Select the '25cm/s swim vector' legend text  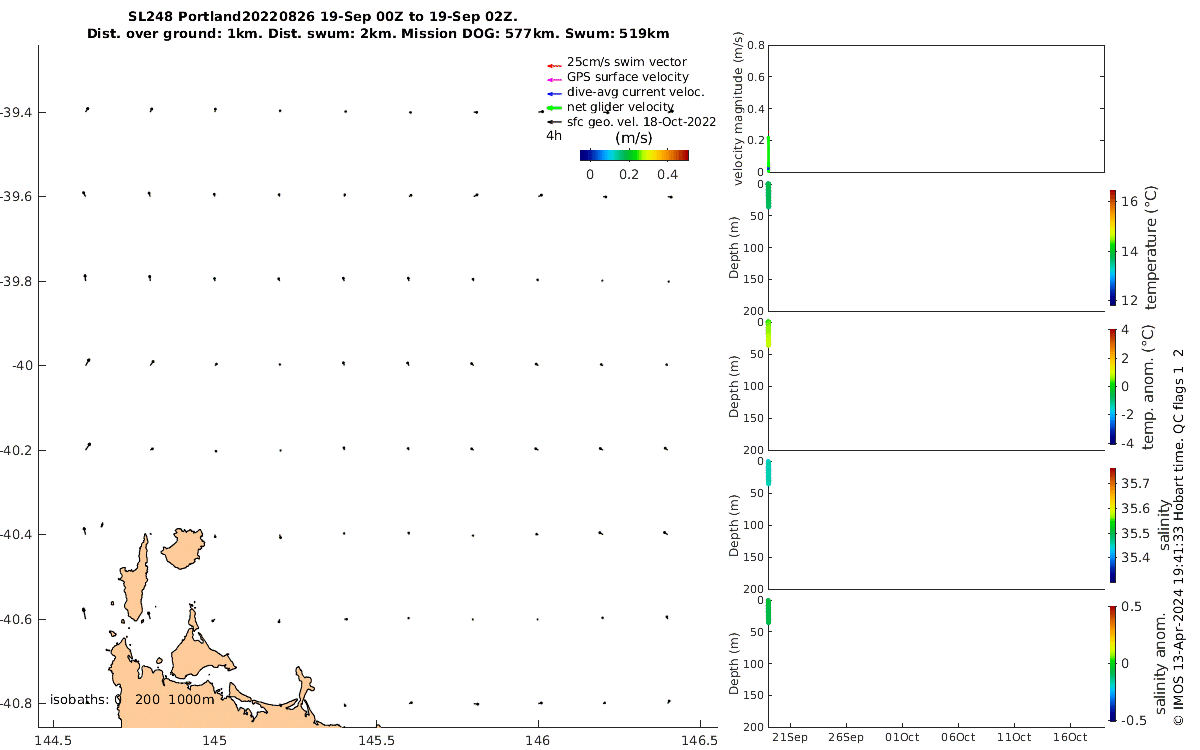click(x=627, y=62)
